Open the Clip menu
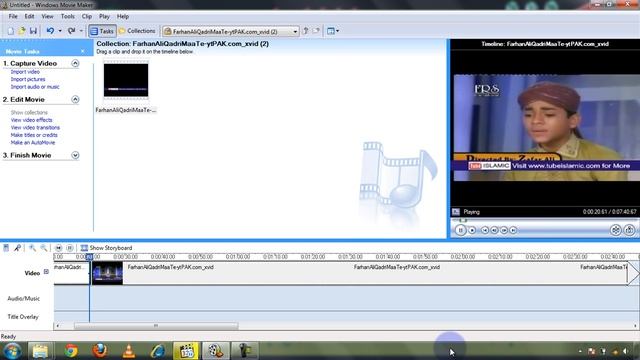This screenshot has height=360, width=640. point(87,17)
